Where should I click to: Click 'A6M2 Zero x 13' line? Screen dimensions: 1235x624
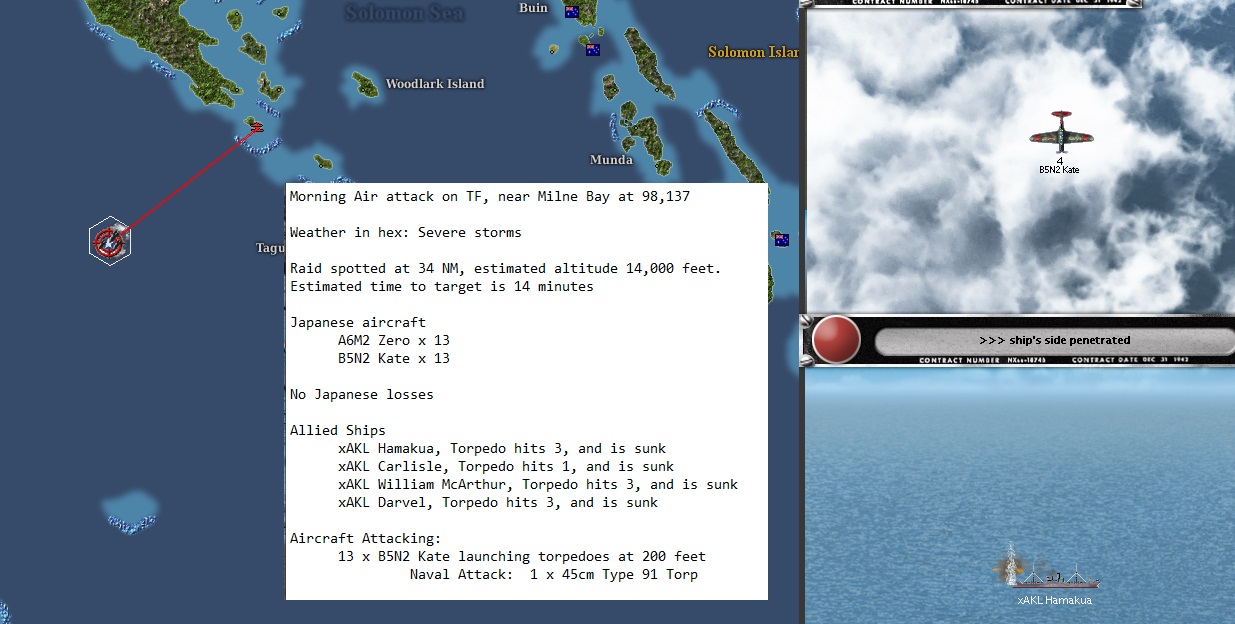point(394,341)
